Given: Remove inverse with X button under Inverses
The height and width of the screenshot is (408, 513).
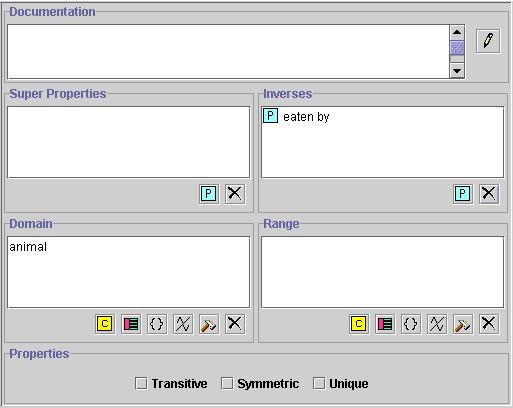Looking at the screenshot, I should pos(489,194).
